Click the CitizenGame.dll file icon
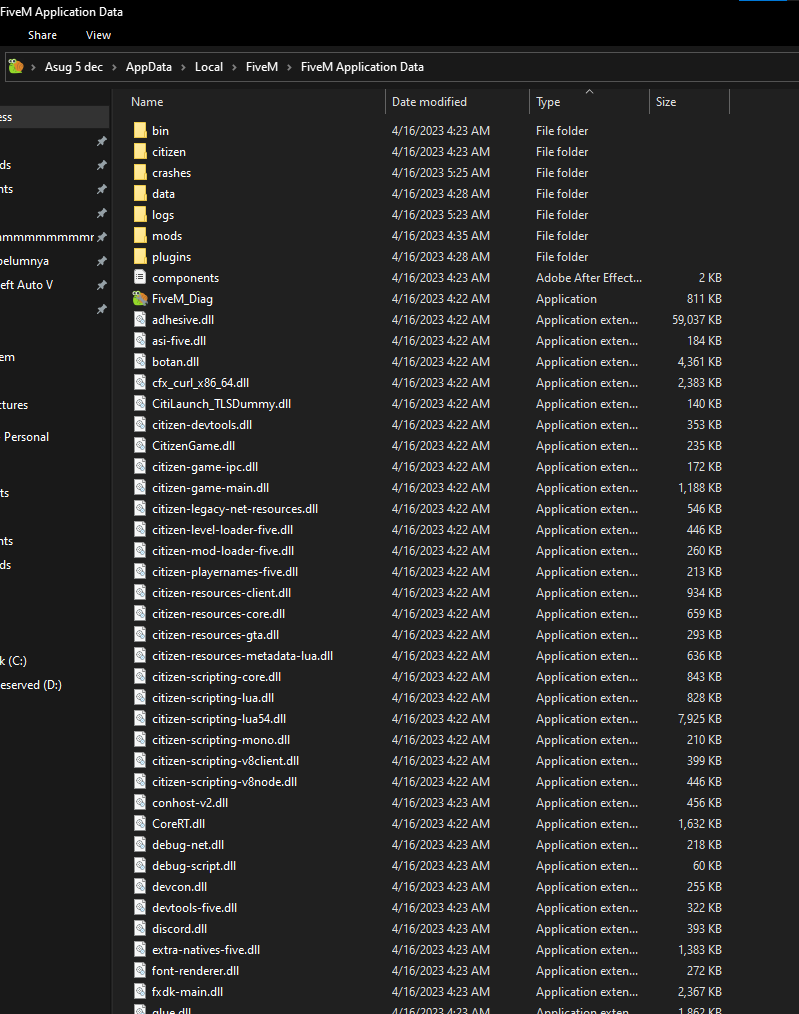The image size is (799, 1014). coord(140,446)
